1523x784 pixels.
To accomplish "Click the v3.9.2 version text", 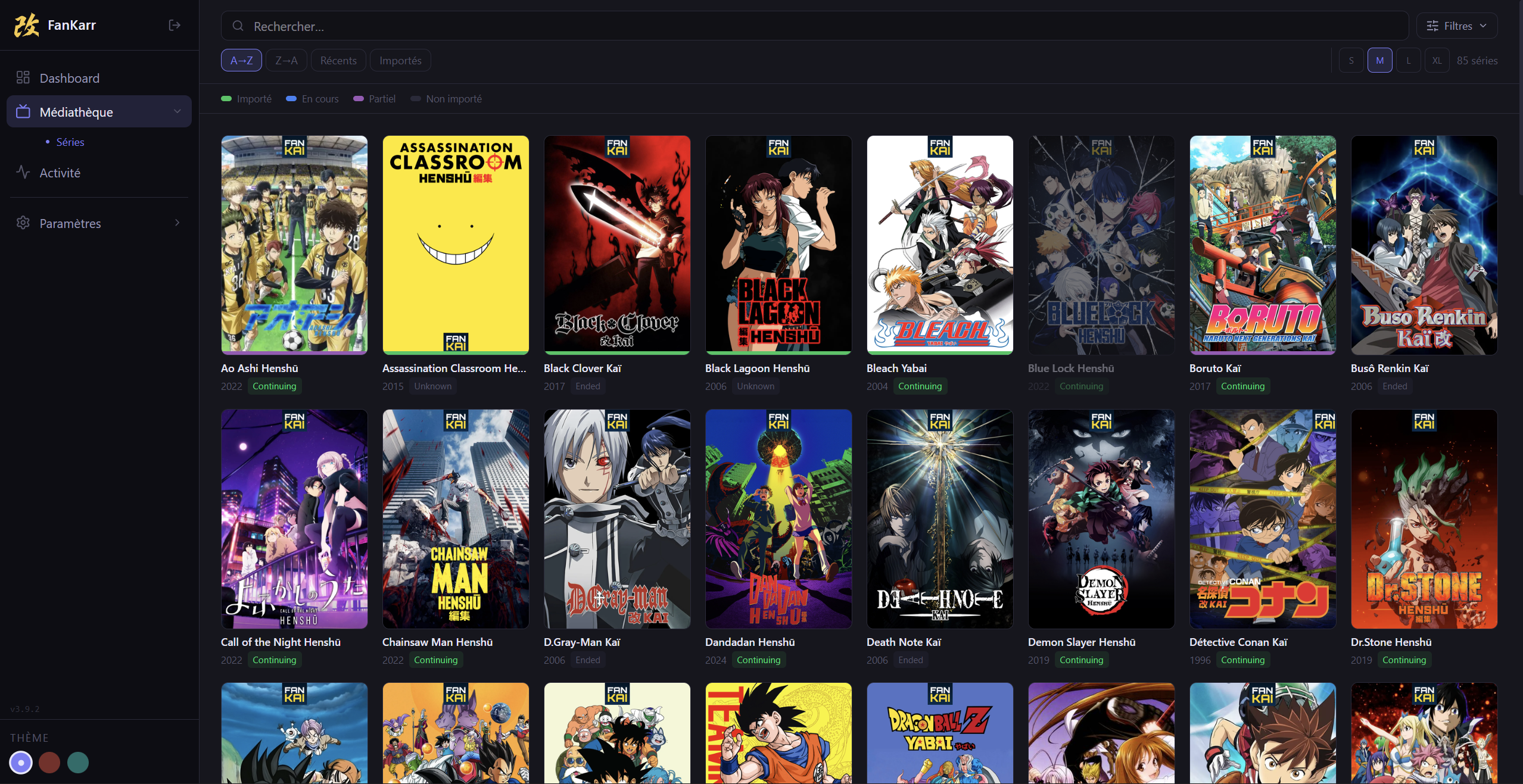I will point(25,708).
